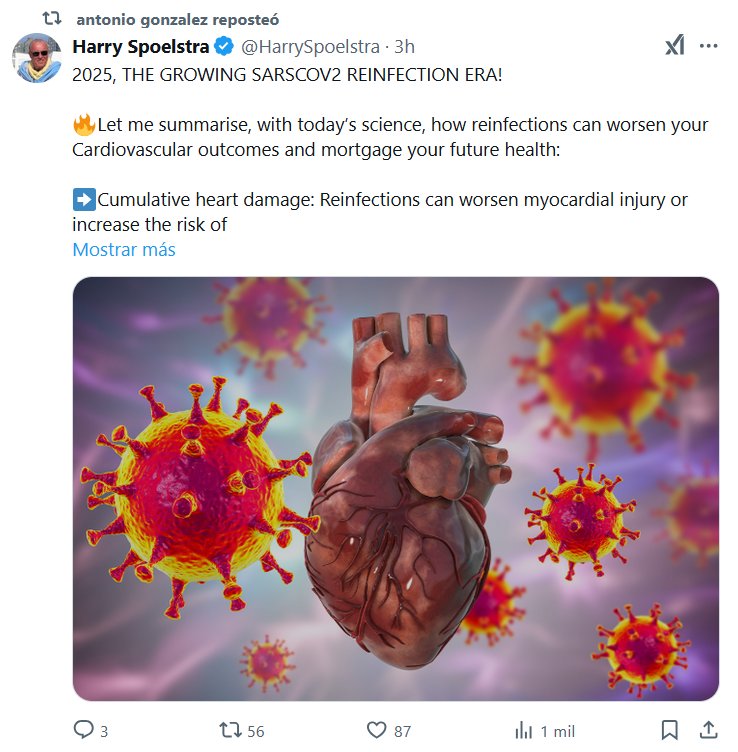Click the 1 mil views count
This screenshot has width=738, height=752.
(x=557, y=731)
